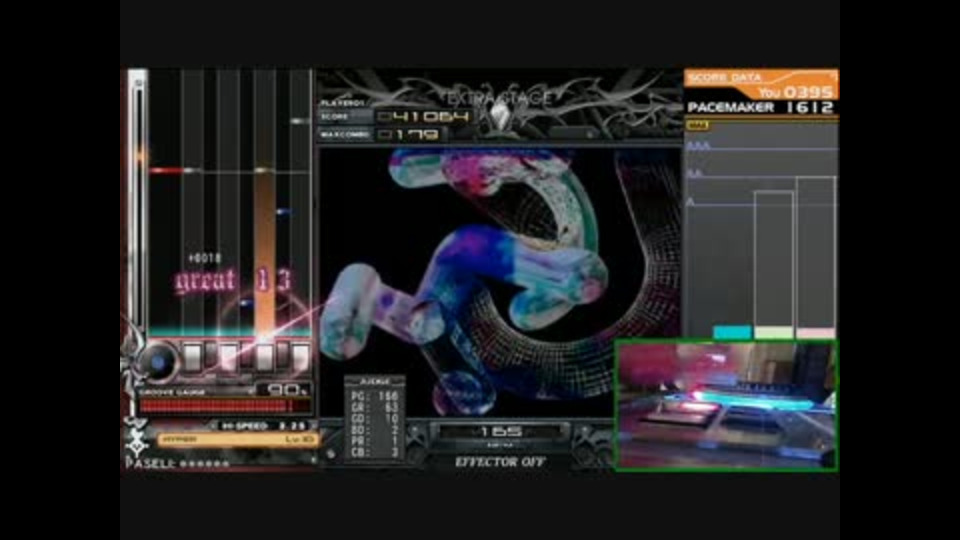Click the red scratch note in the lane
The width and height of the screenshot is (960, 540).
(x=166, y=170)
